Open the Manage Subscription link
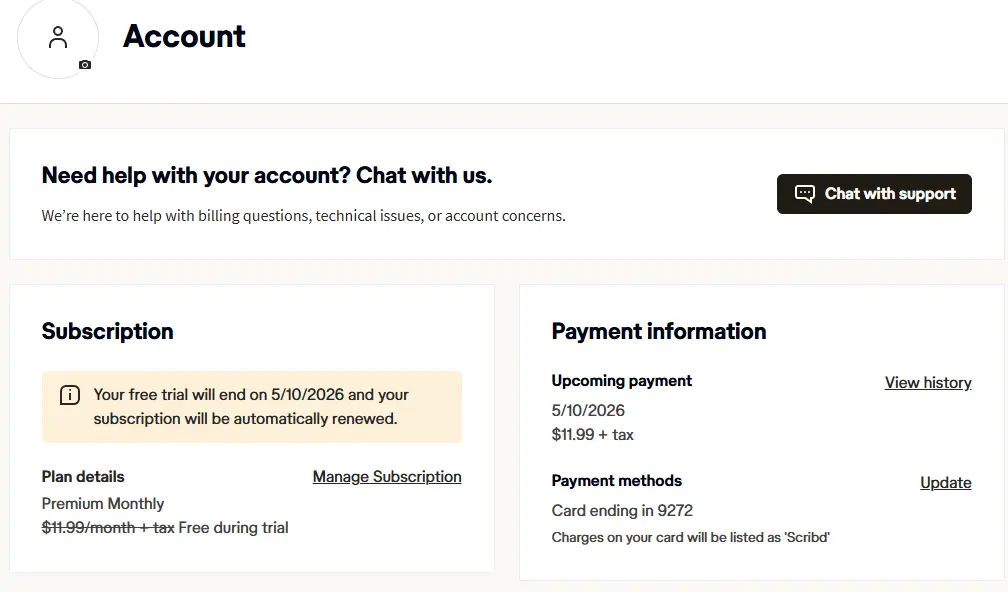The height and width of the screenshot is (592, 1008). [x=387, y=477]
